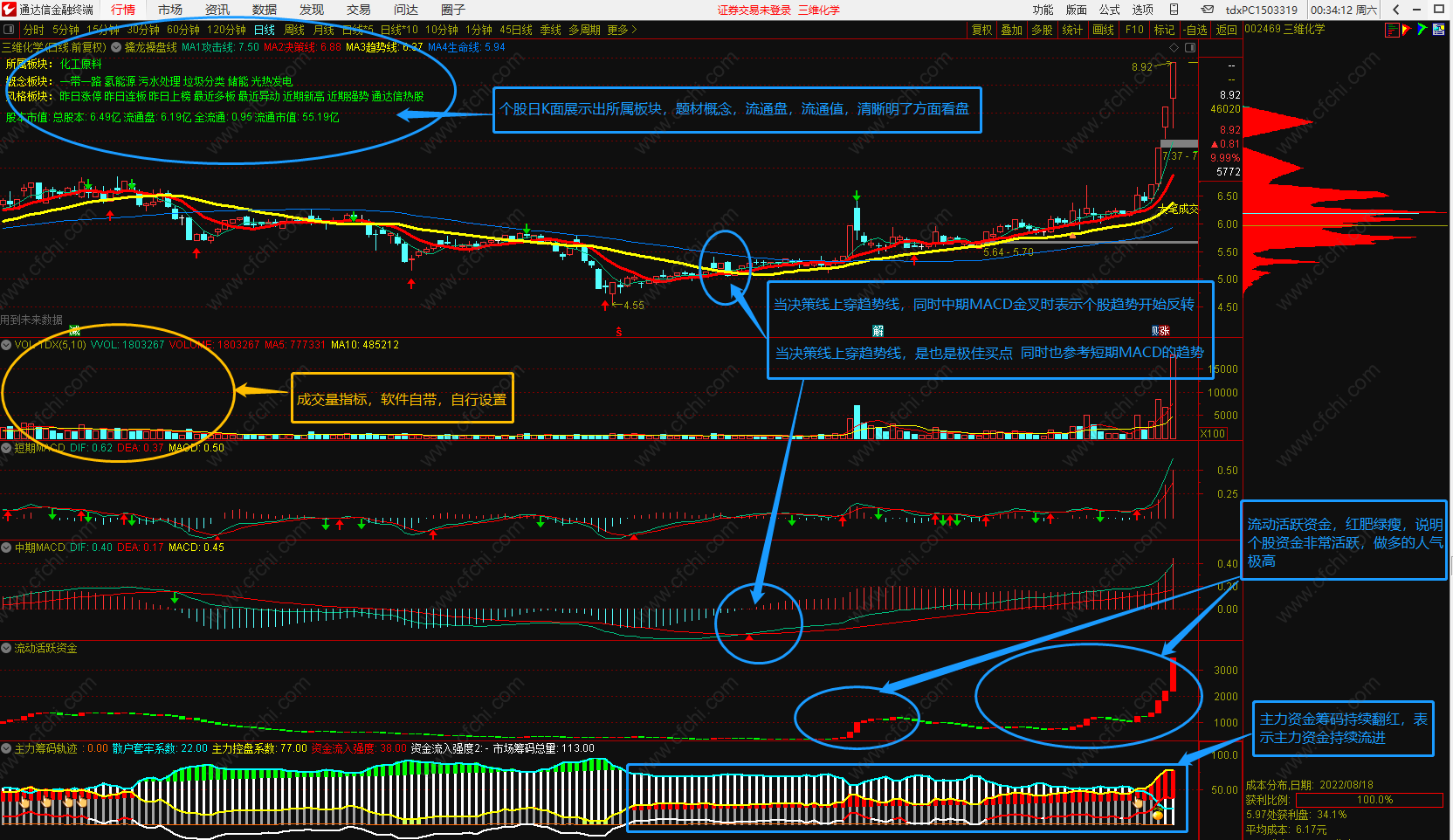Click the green 涨 marker at chart bottom left

(74, 330)
